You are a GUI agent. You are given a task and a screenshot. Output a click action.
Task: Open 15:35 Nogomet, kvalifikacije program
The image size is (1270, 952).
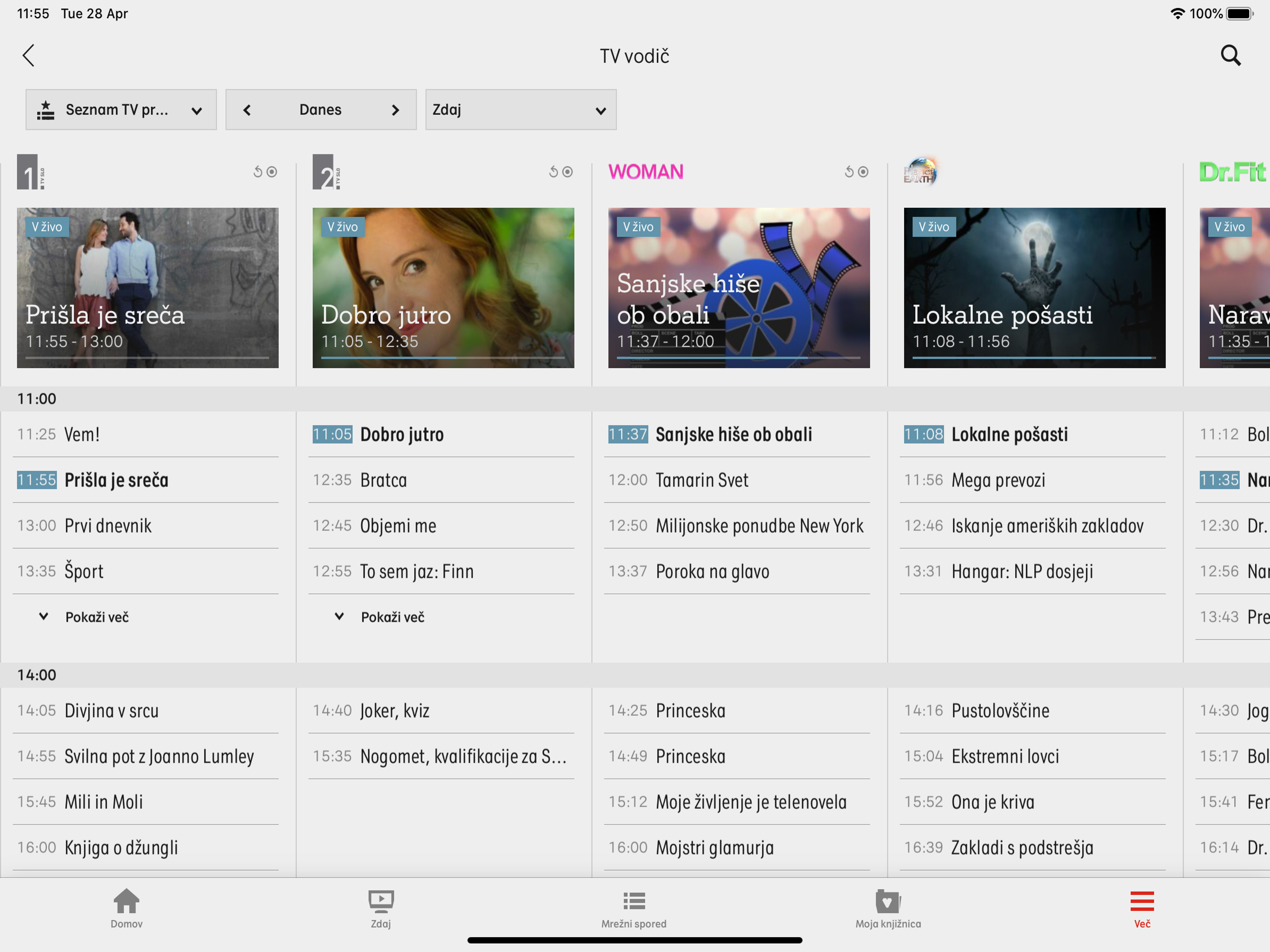coord(442,756)
